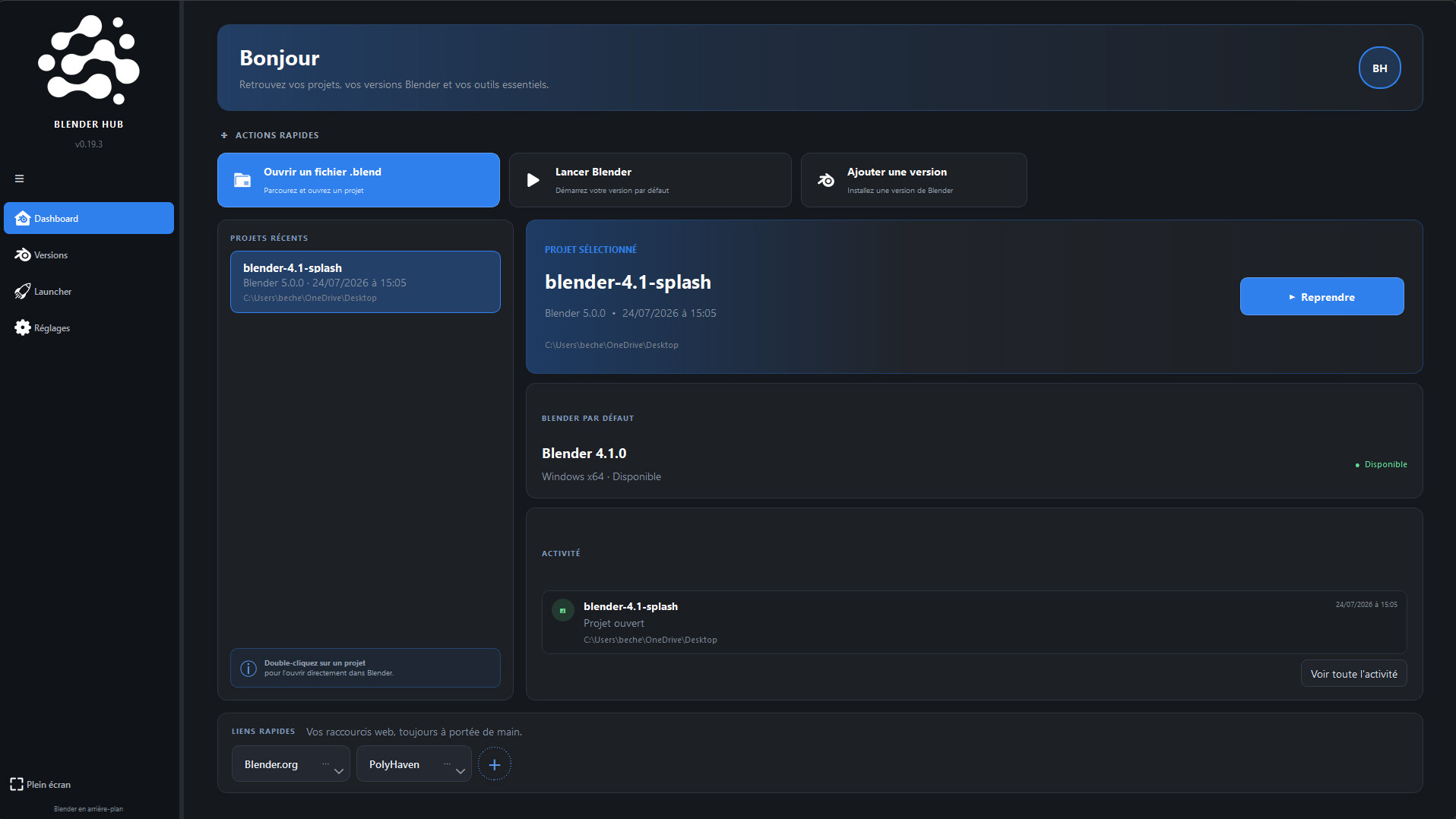Toggle Plein écran mode
Screen dimensions: 1456x819
pos(41,784)
